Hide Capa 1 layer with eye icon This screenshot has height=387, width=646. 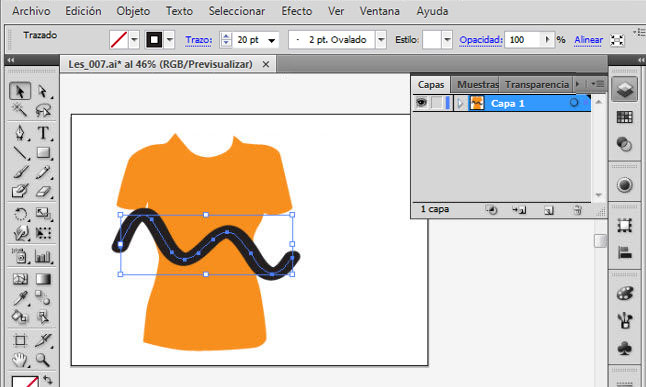point(421,103)
